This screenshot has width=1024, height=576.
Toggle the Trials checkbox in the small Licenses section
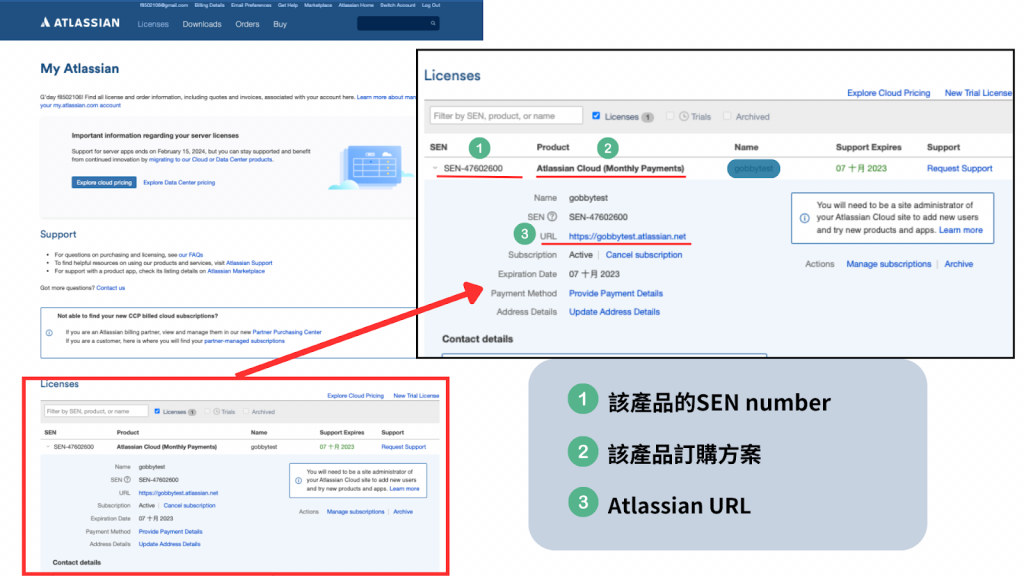point(208,411)
